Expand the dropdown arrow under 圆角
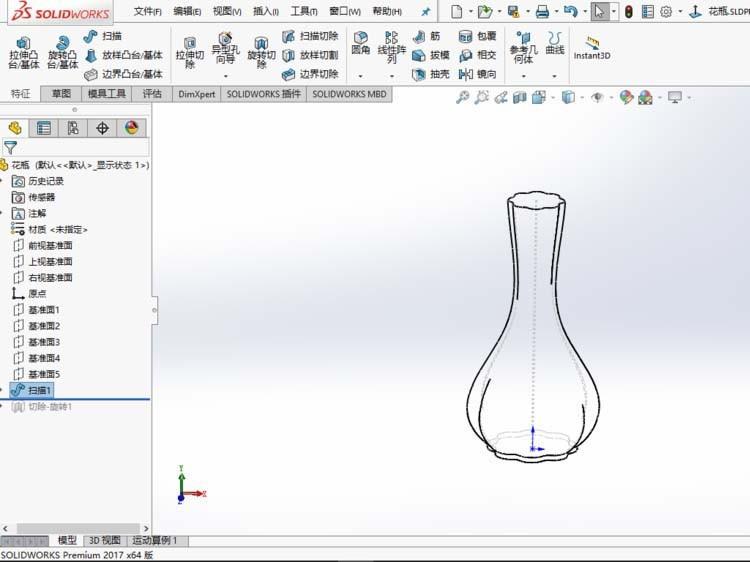The width and height of the screenshot is (750, 562). click(361, 76)
